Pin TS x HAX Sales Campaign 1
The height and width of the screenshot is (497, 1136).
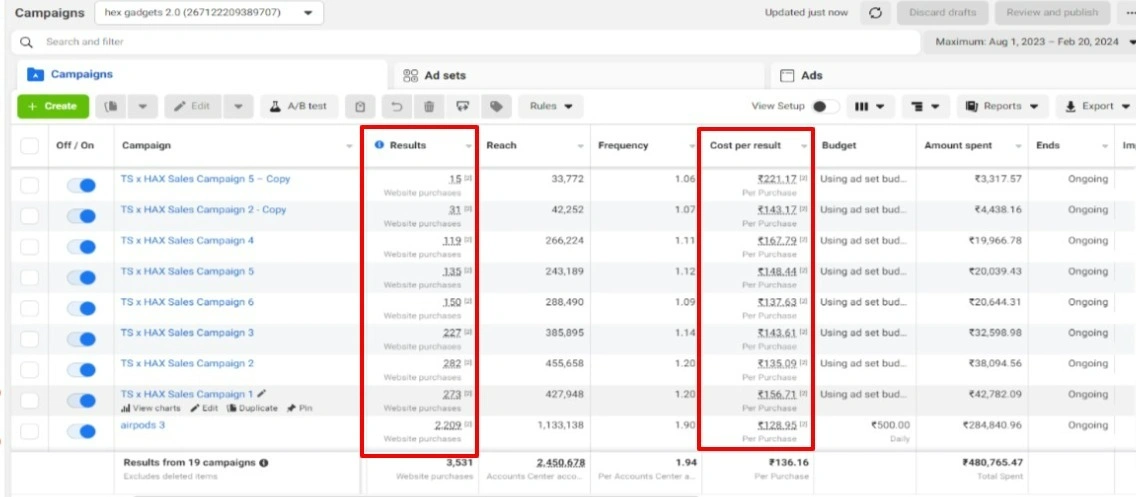[x=298, y=408]
